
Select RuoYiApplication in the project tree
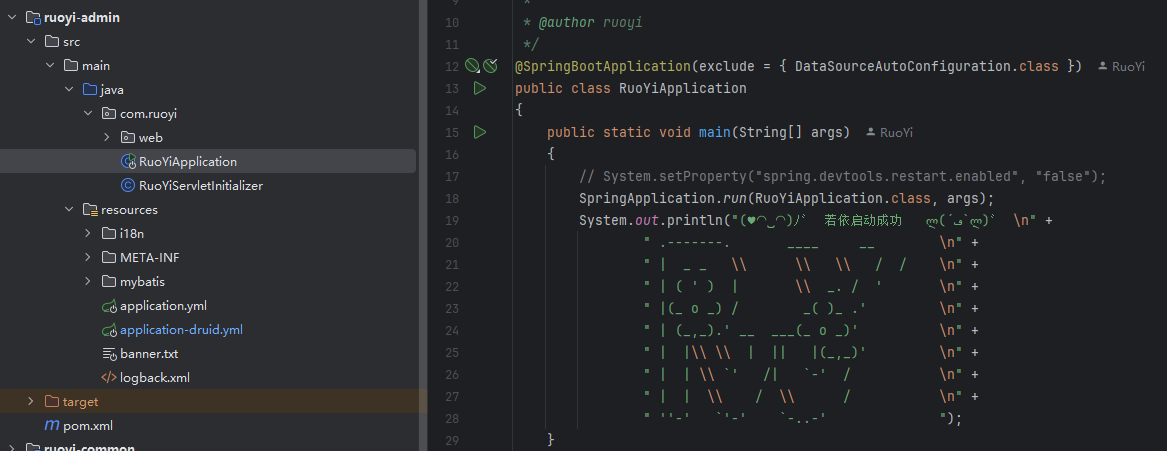(188, 161)
